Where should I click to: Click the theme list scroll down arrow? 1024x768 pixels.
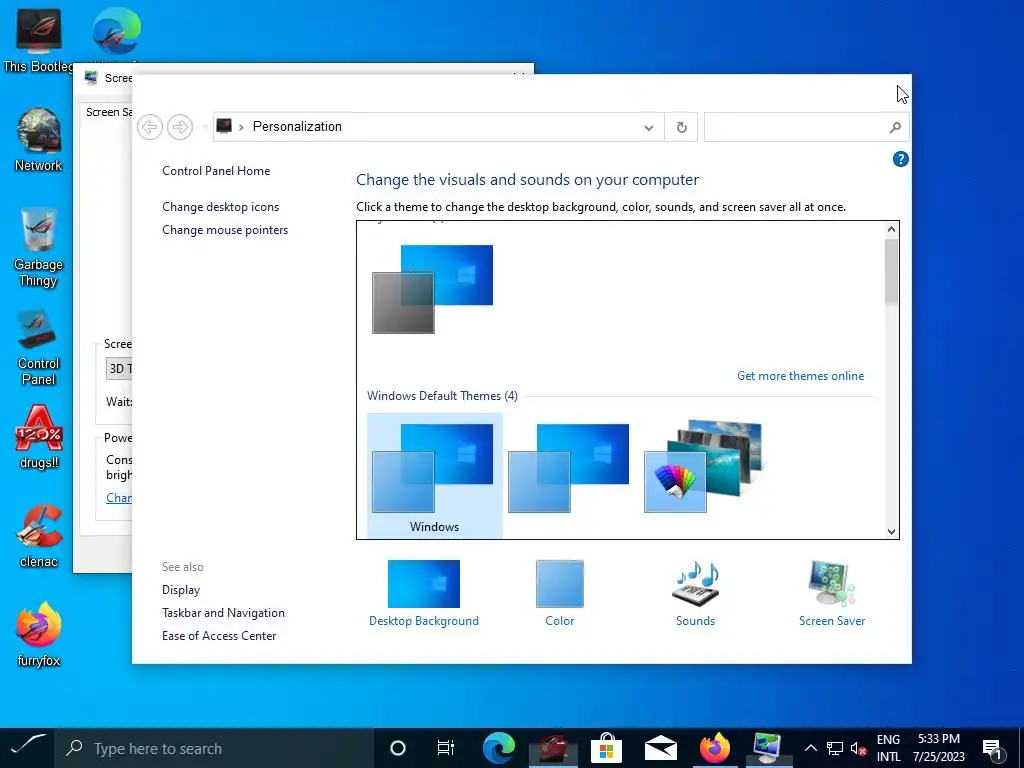click(x=891, y=531)
